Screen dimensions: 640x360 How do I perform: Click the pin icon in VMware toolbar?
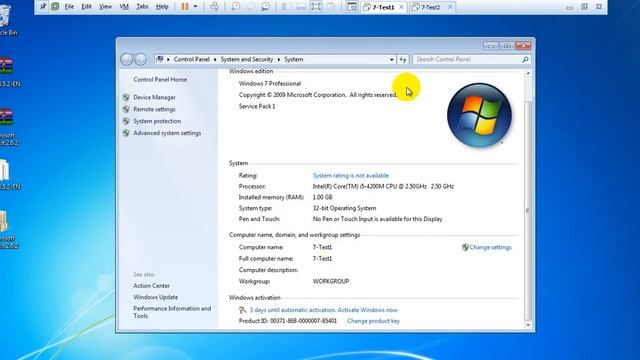point(43,7)
